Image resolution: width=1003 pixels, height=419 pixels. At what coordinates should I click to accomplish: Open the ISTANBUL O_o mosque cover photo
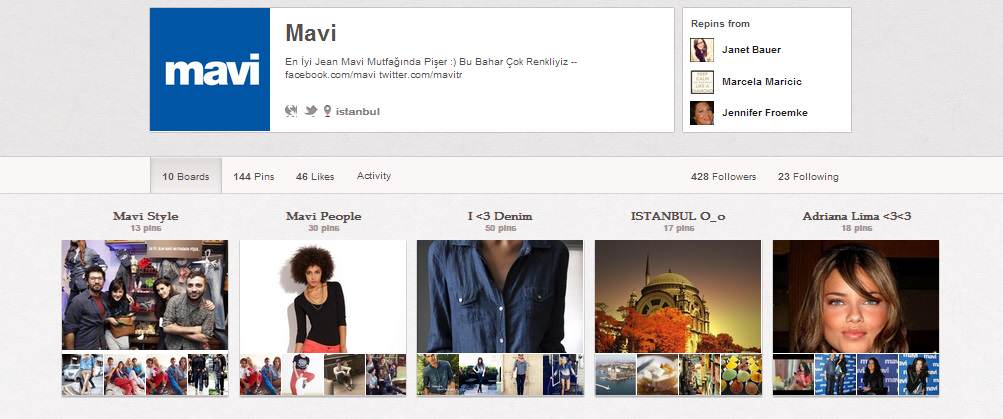[678, 296]
